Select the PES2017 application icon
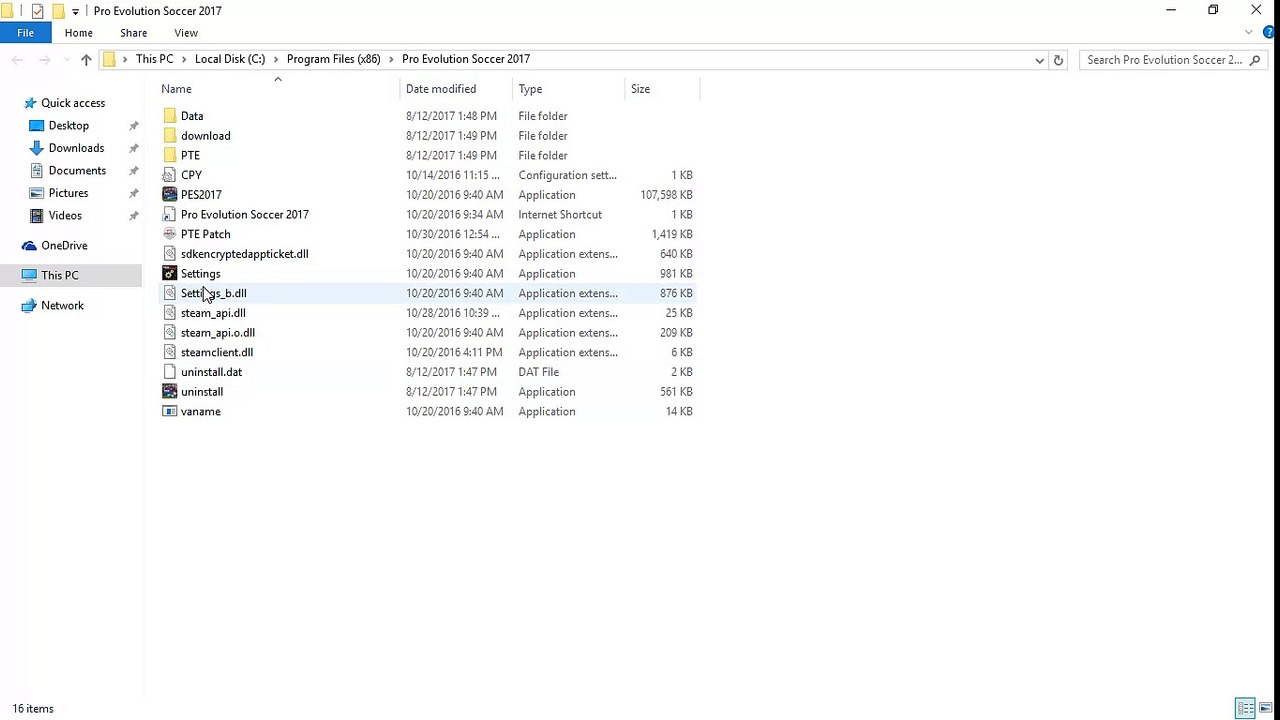 (x=170, y=195)
